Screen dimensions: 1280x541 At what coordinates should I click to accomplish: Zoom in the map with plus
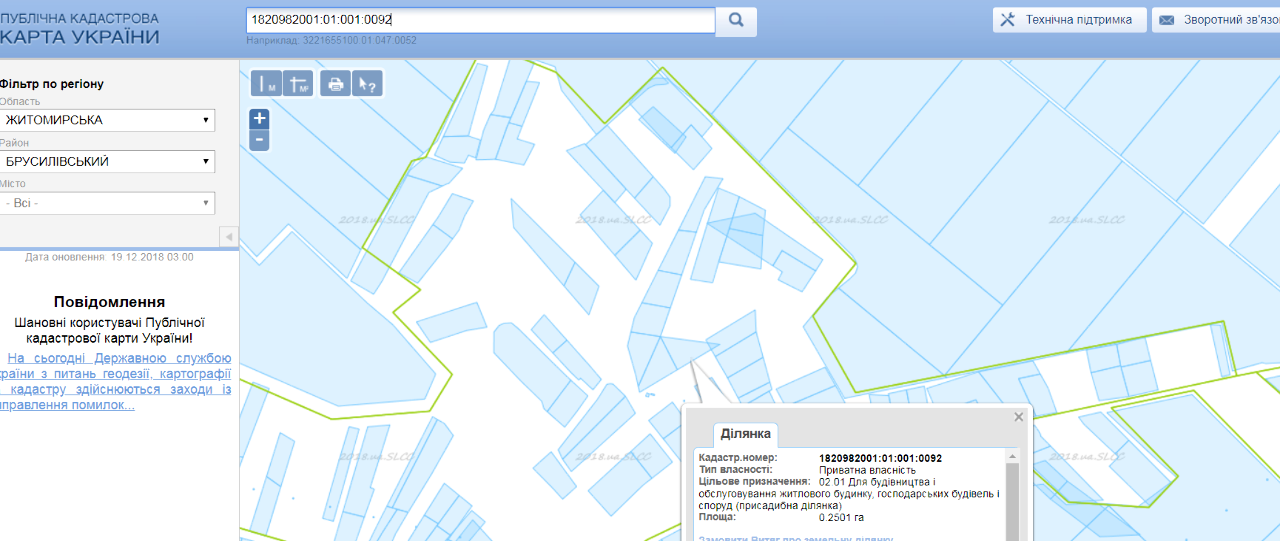coord(259,118)
